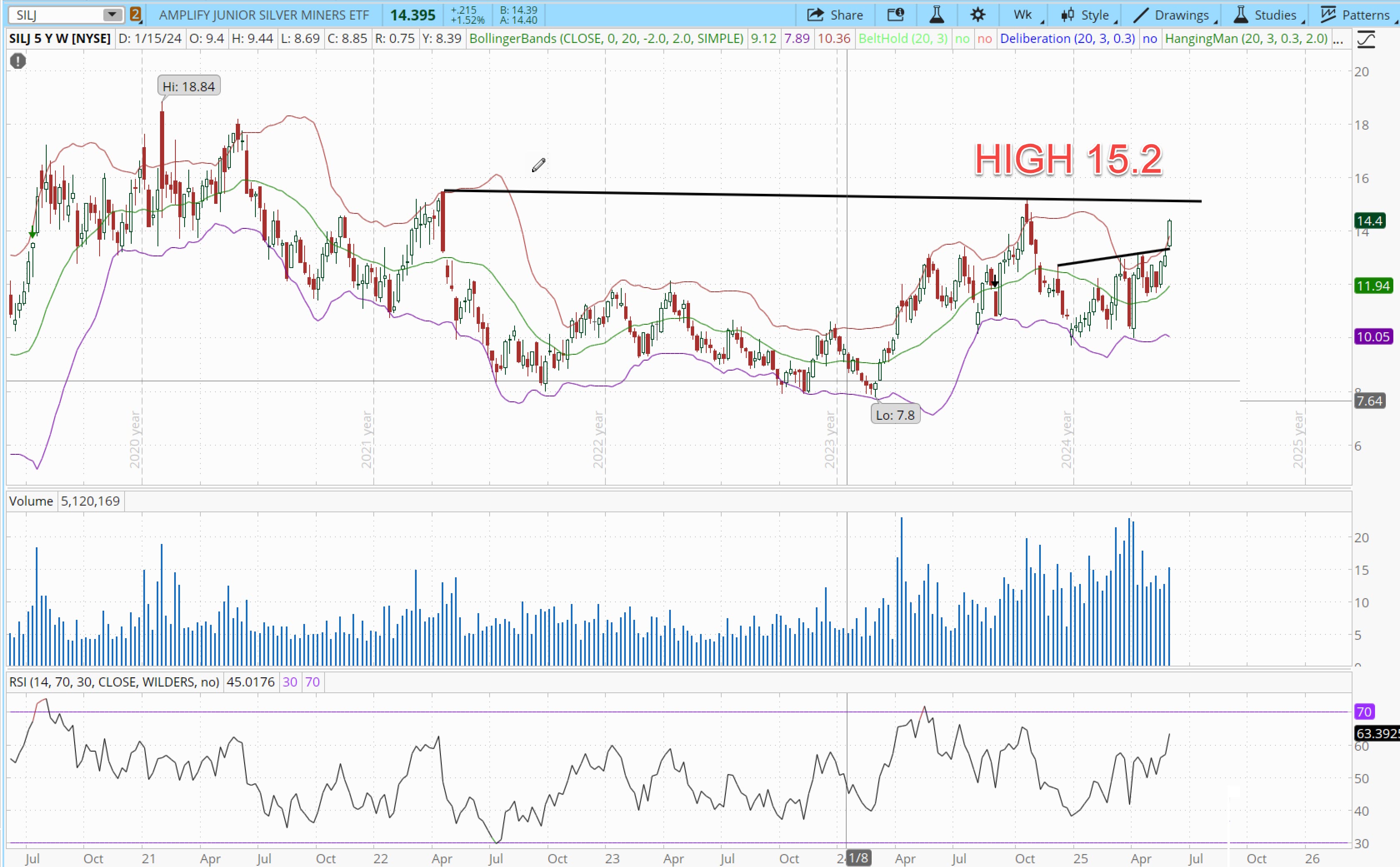Open chart settings gear icon
This screenshot has height=867, width=1400.
(x=977, y=15)
